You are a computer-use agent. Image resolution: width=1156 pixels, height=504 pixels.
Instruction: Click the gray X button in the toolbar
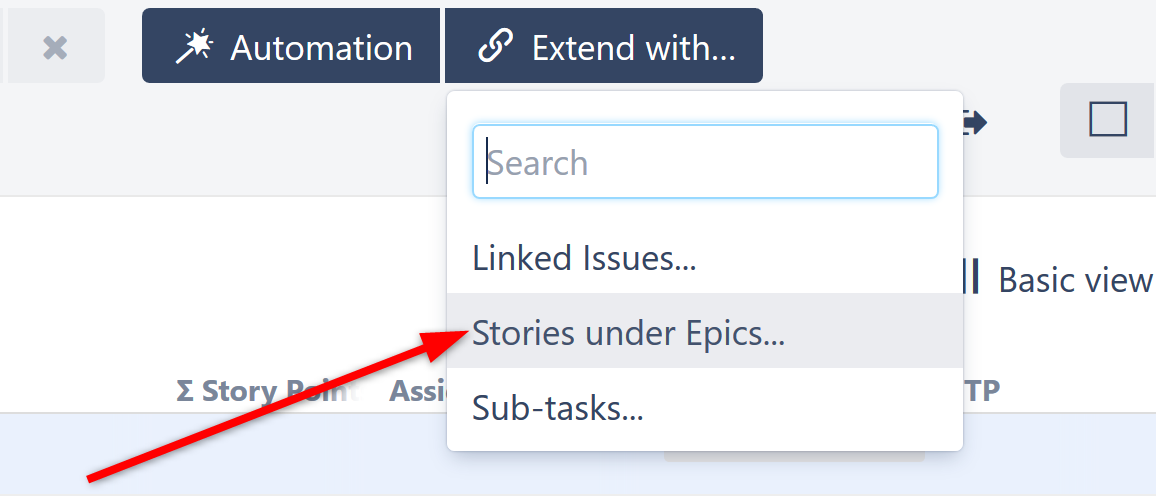55,47
